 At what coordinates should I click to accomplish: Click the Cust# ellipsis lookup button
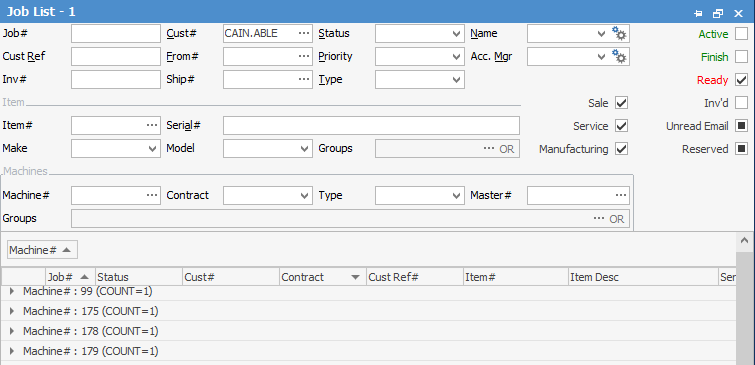click(x=304, y=33)
